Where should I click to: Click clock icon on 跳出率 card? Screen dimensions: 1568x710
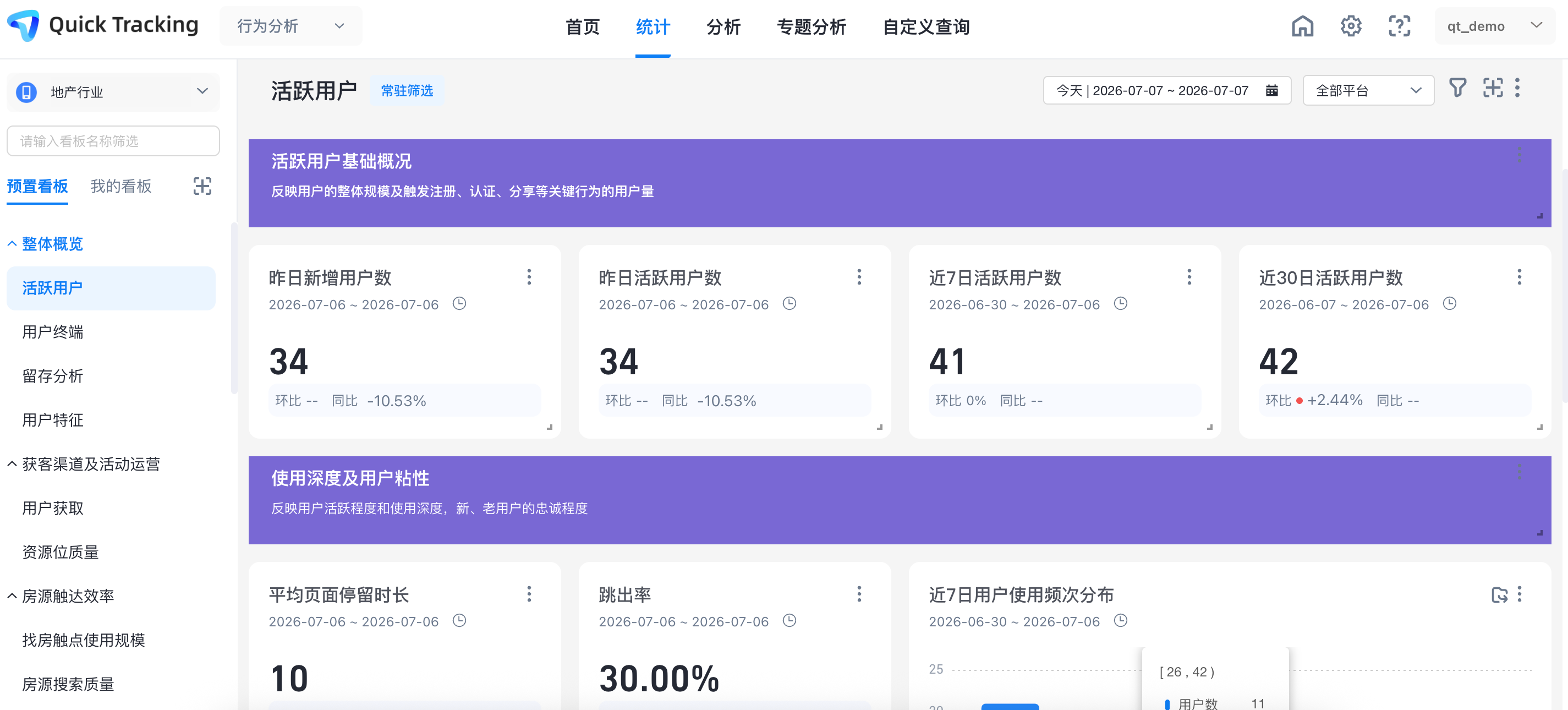click(x=790, y=620)
